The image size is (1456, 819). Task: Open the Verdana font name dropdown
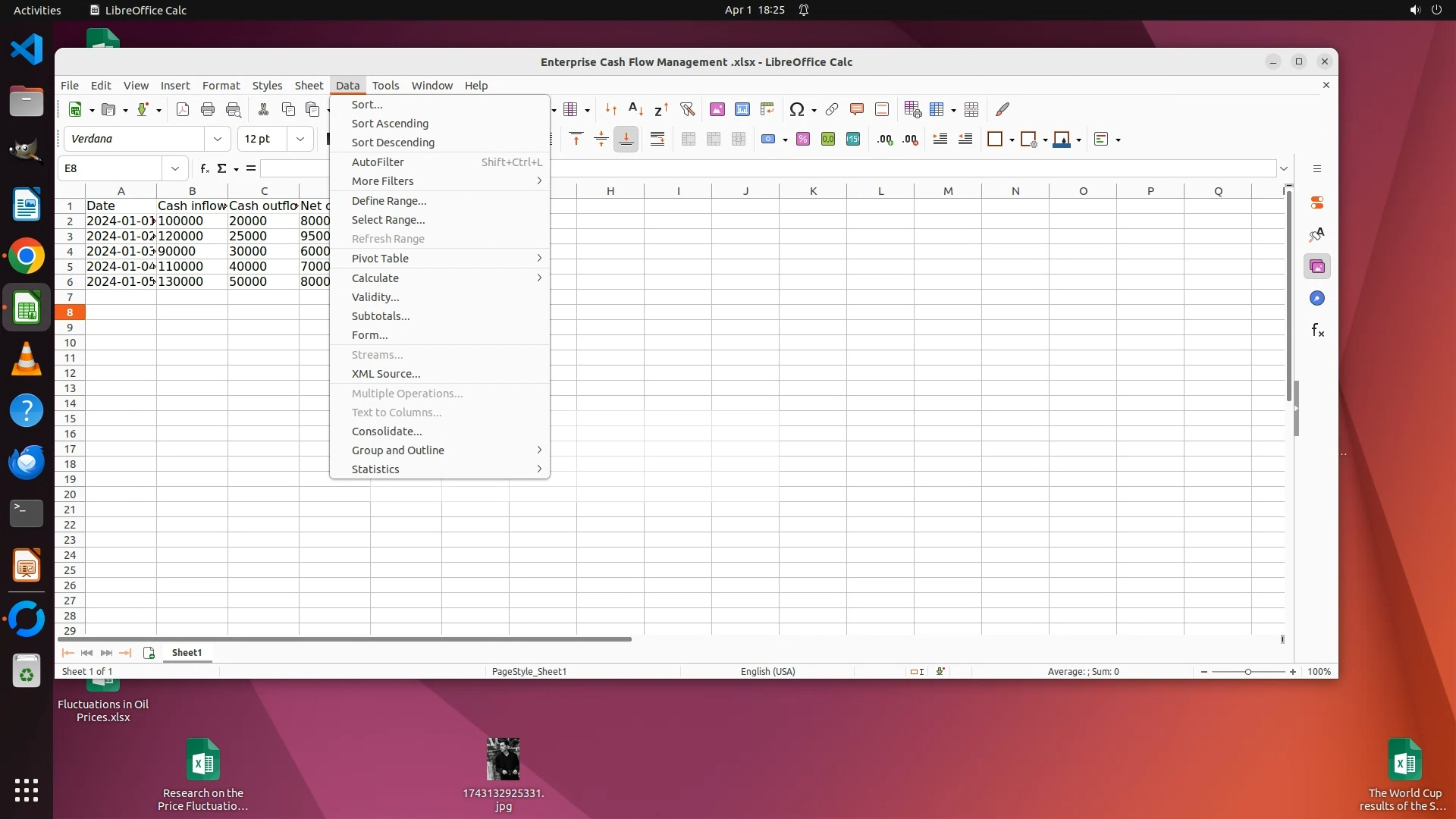click(218, 139)
